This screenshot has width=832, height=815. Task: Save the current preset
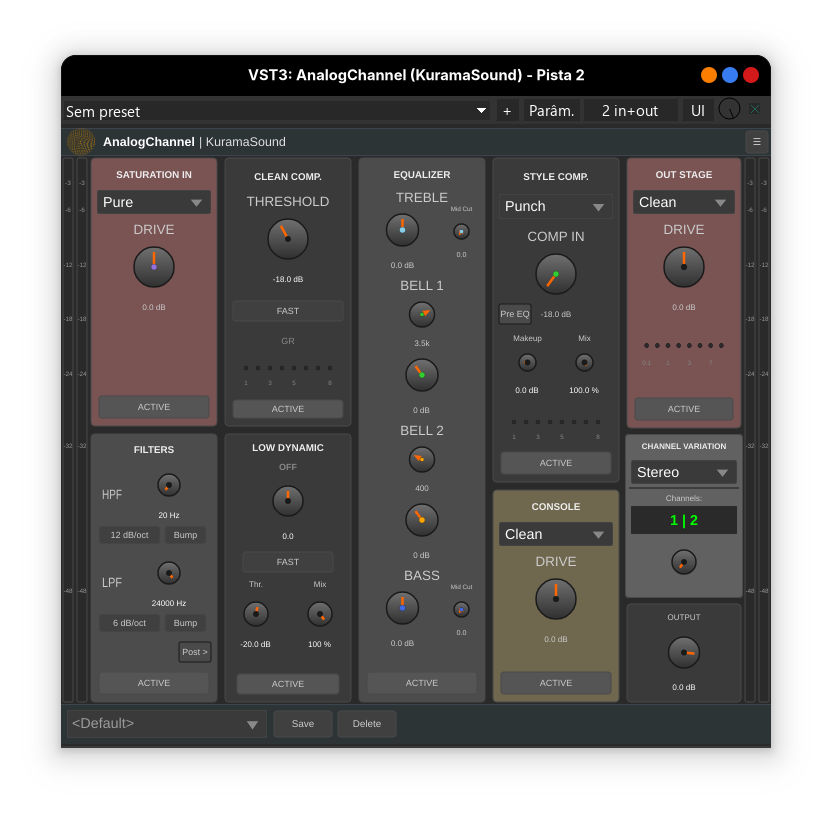coord(302,723)
